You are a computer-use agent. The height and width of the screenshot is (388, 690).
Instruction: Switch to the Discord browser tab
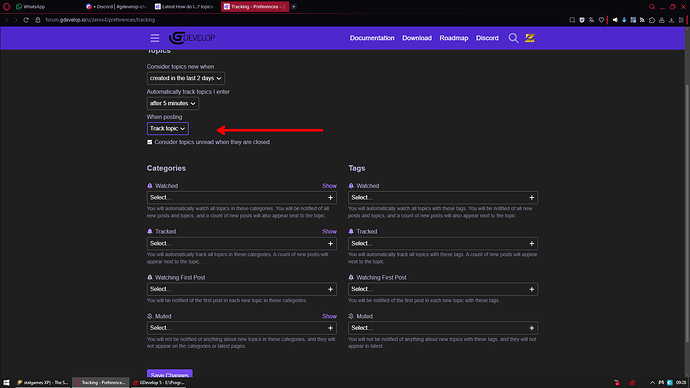point(117,7)
